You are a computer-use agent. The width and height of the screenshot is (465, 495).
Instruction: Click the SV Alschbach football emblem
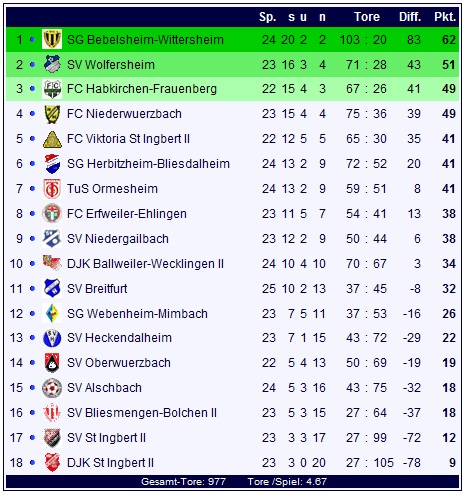click(x=52, y=388)
